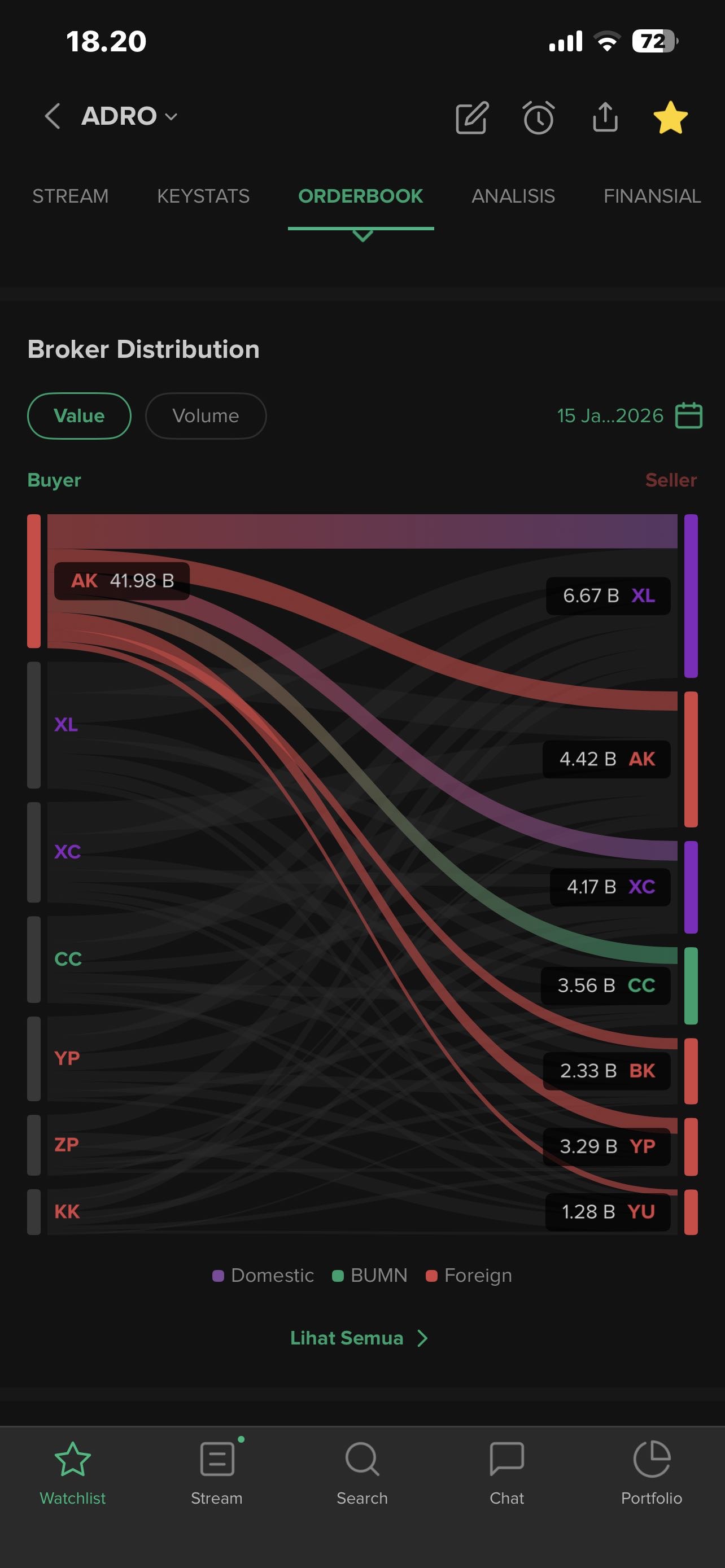Screen dimensions: 725x1568
Task: Select the Value toggle
Action: (79, 416)
